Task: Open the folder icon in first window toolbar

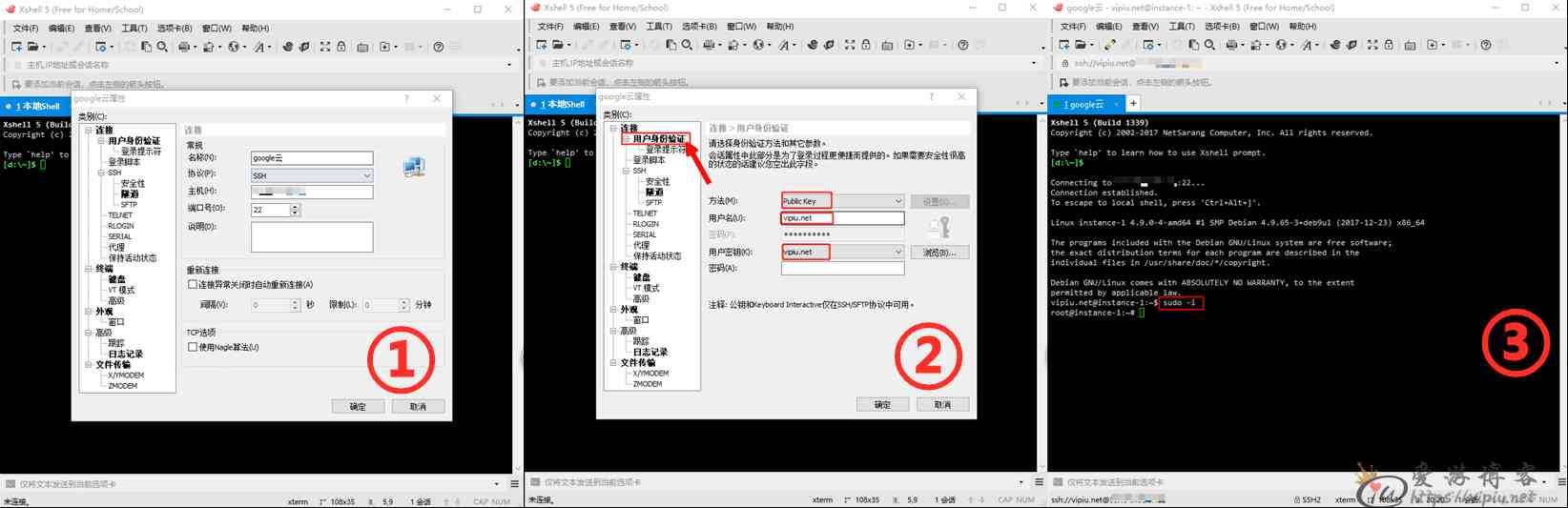Action: 32,47
